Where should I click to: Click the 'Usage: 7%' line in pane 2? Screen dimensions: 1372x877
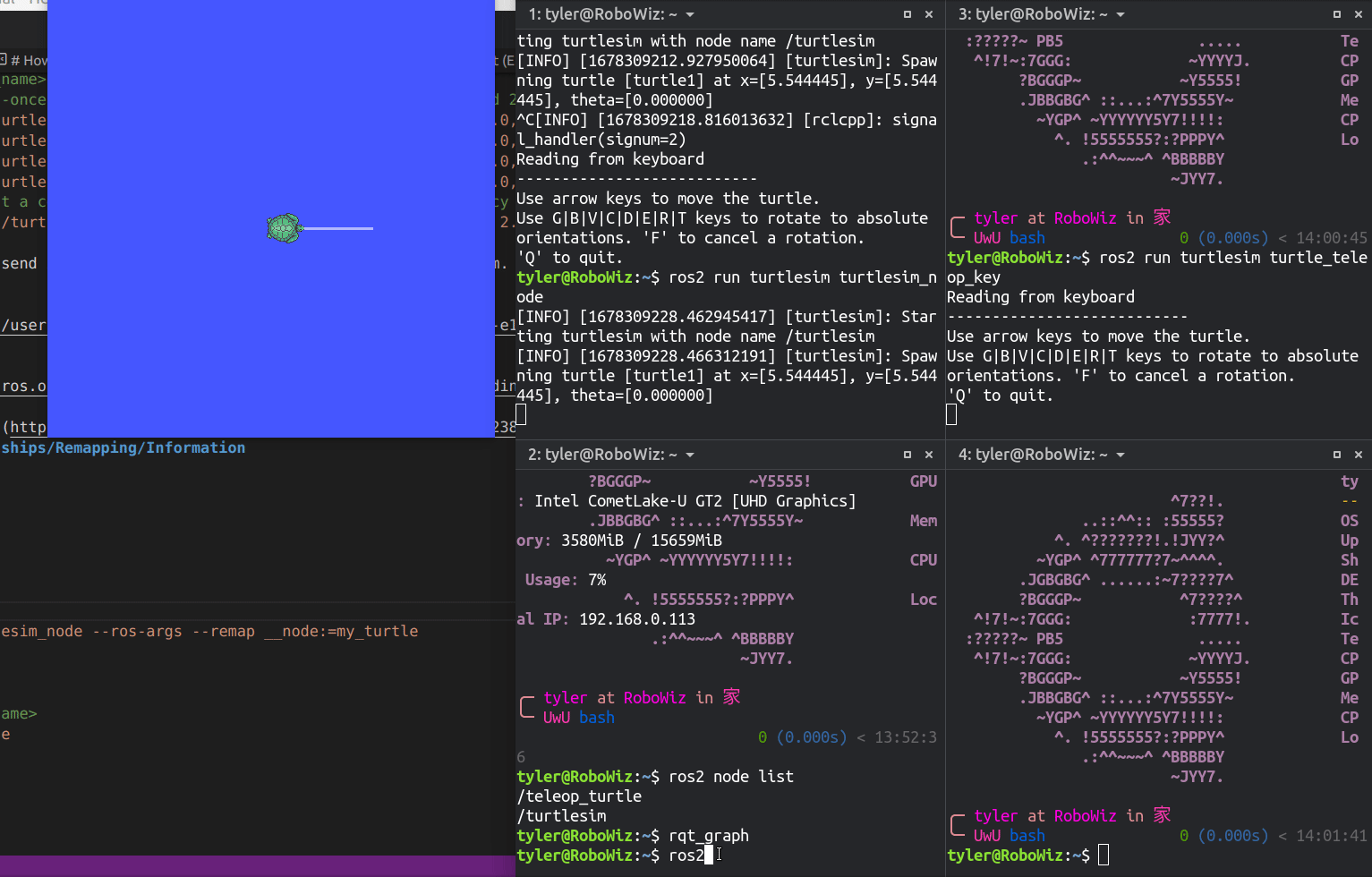click(x=566, y=580)
